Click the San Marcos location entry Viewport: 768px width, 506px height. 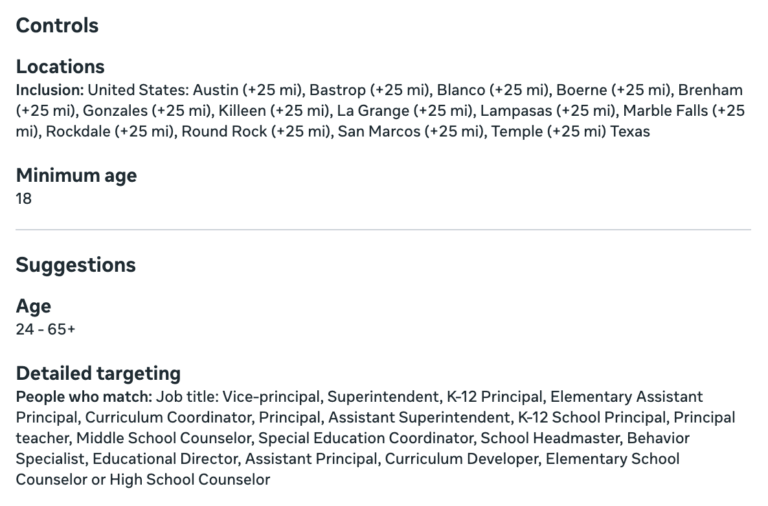(412, 132)
